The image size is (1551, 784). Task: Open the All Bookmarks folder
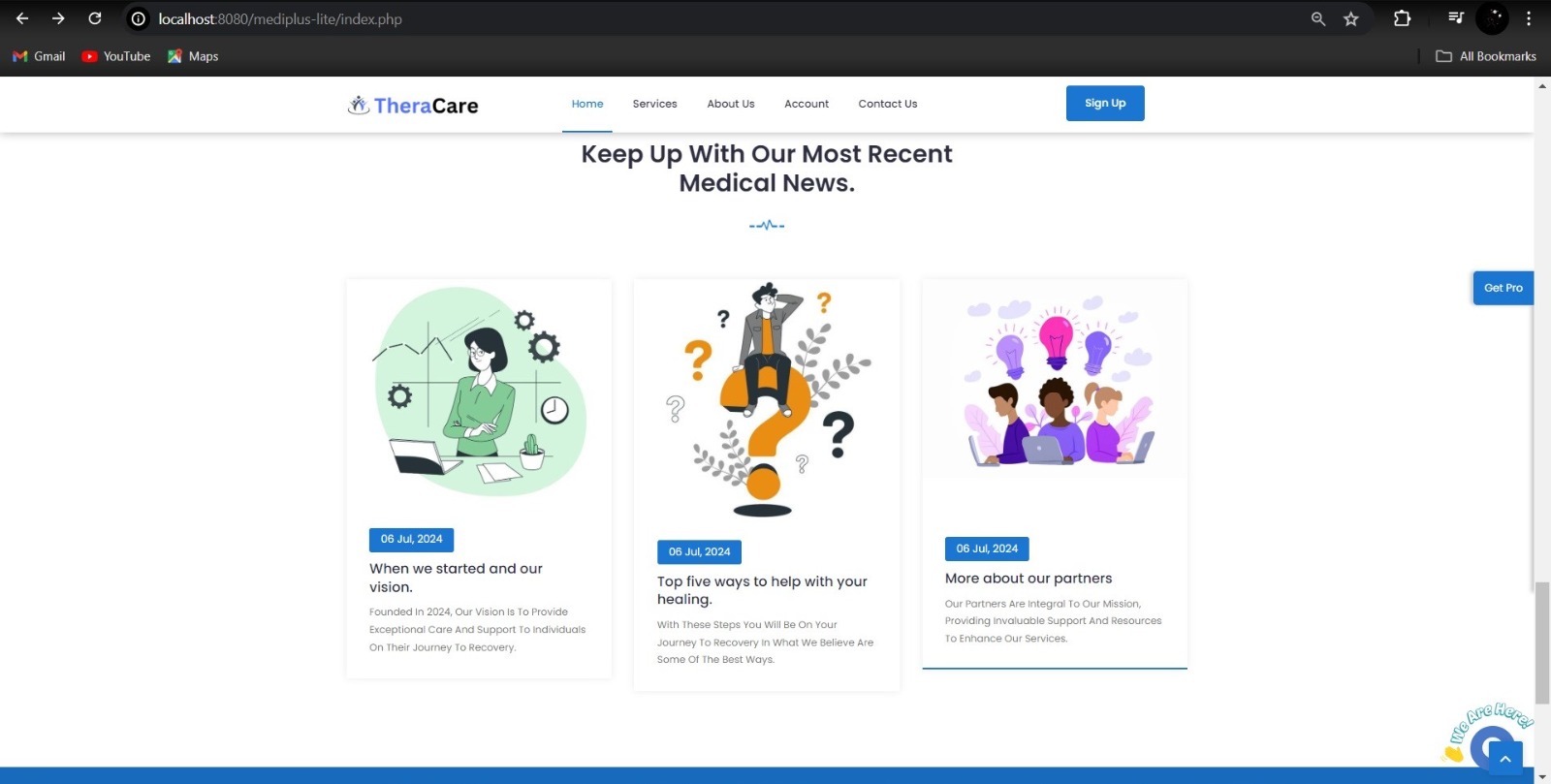tap(1486, 56)
